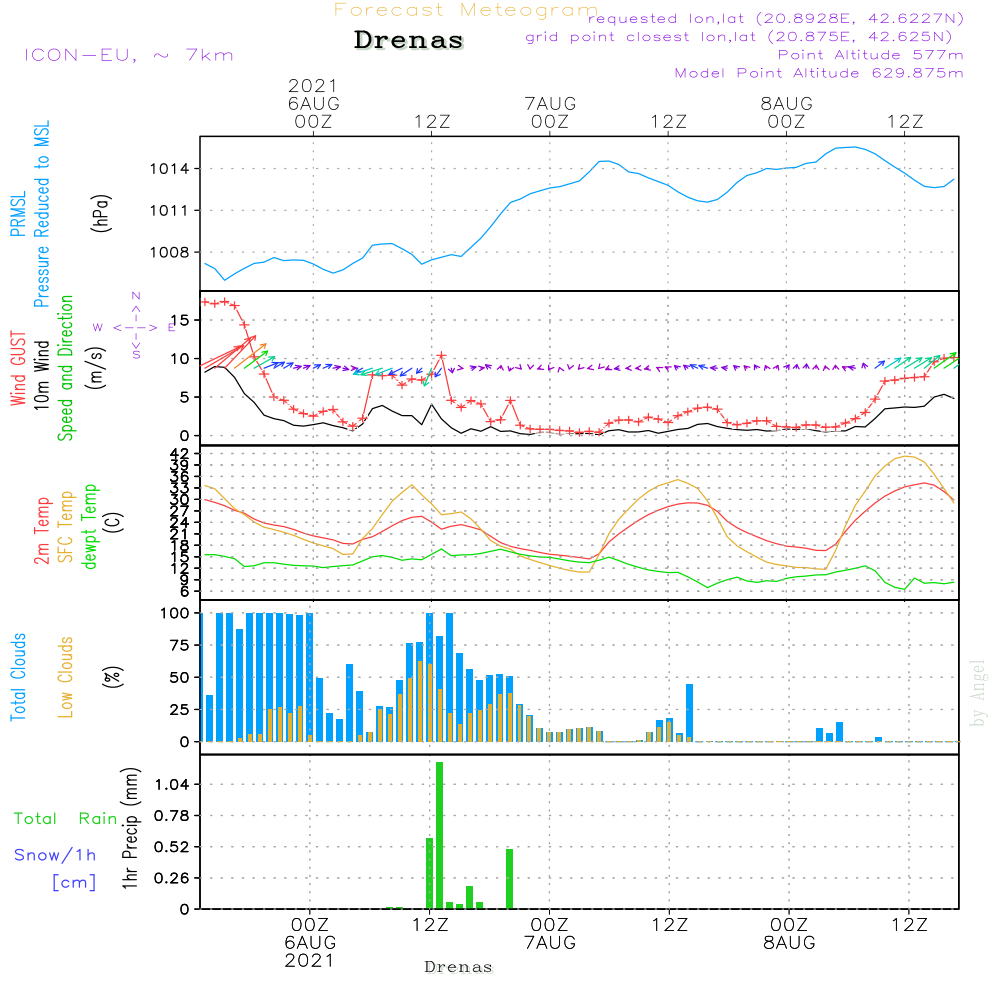1000x1000 pixels.
Task: Select 'Pressure Reduced to MSL' axis title
Action: click(x=41, y=214)
